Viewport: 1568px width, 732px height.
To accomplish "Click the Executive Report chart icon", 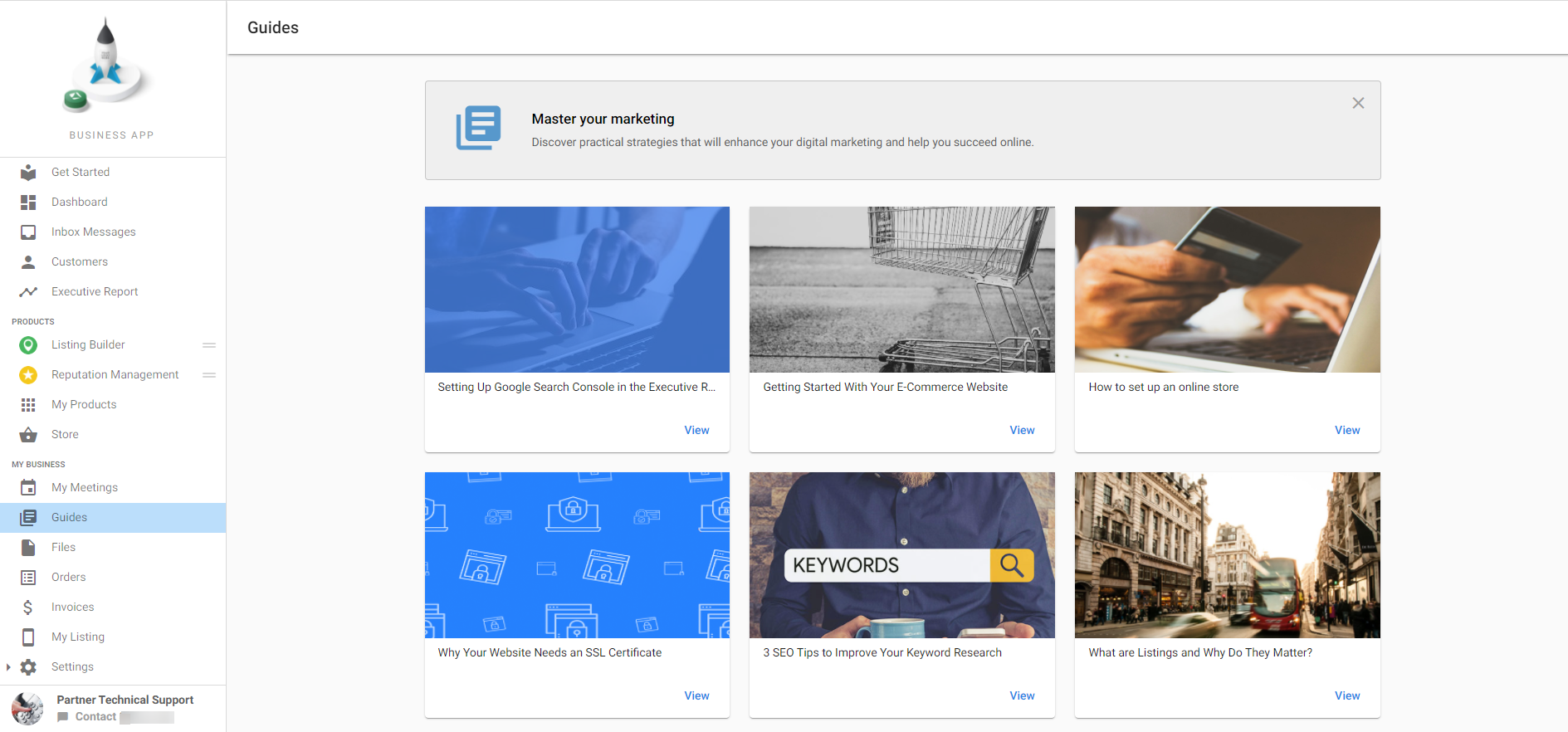I will (x=28, y=291).
